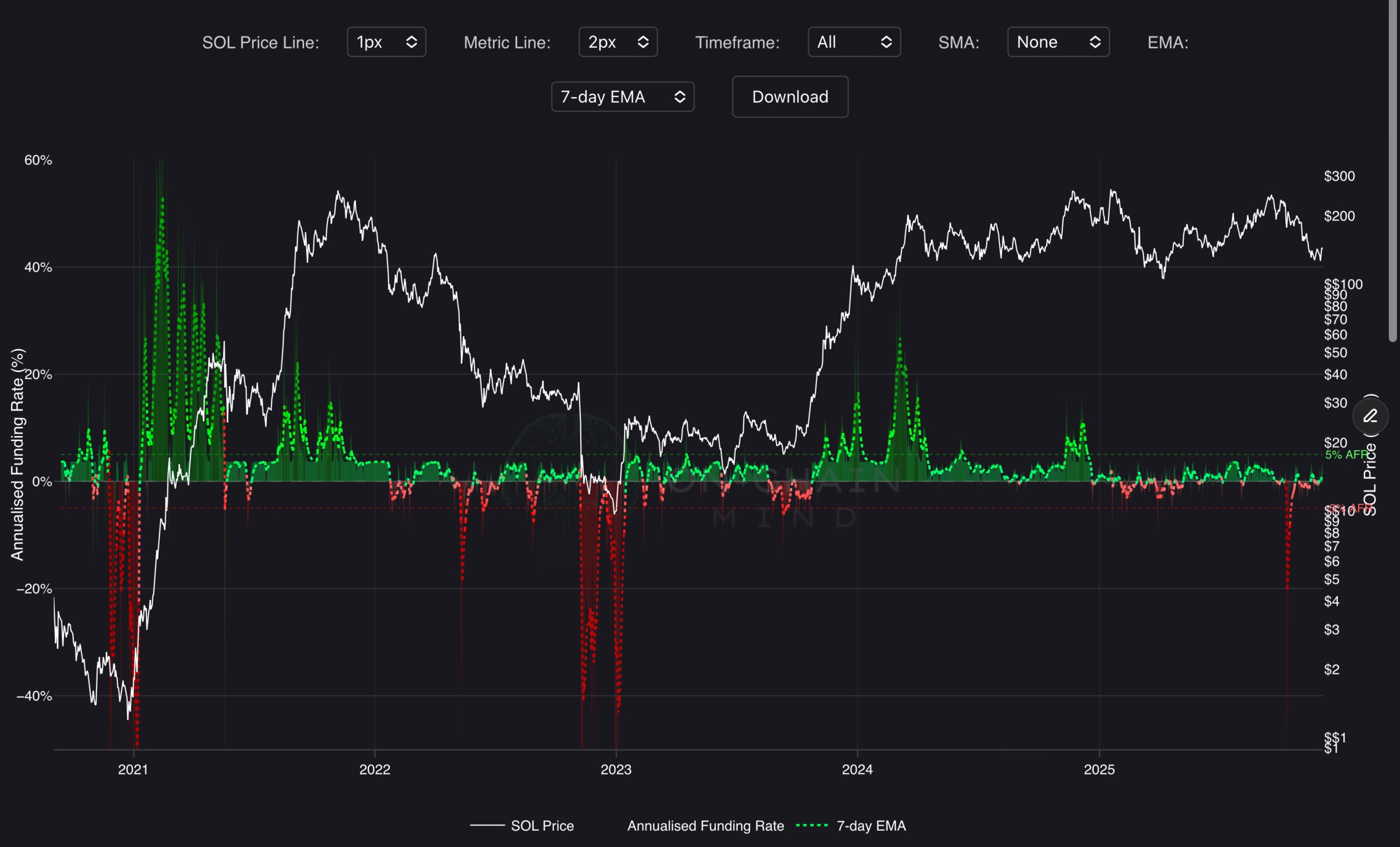Toggle 7-day EMA legend entry
1400x847 pixels.
pyautogui.click(x=871, y=826)
